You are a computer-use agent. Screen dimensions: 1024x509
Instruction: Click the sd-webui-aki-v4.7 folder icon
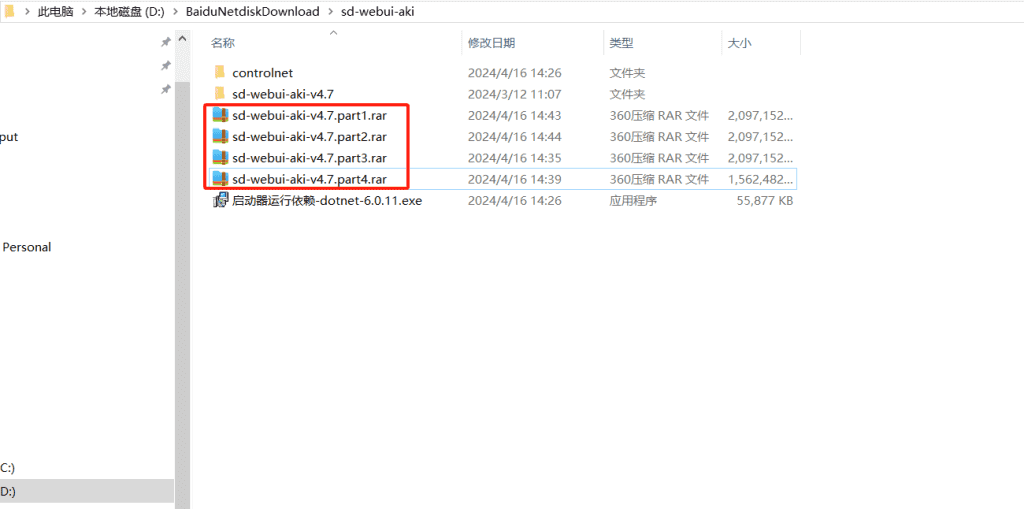[x=220, y=94]
